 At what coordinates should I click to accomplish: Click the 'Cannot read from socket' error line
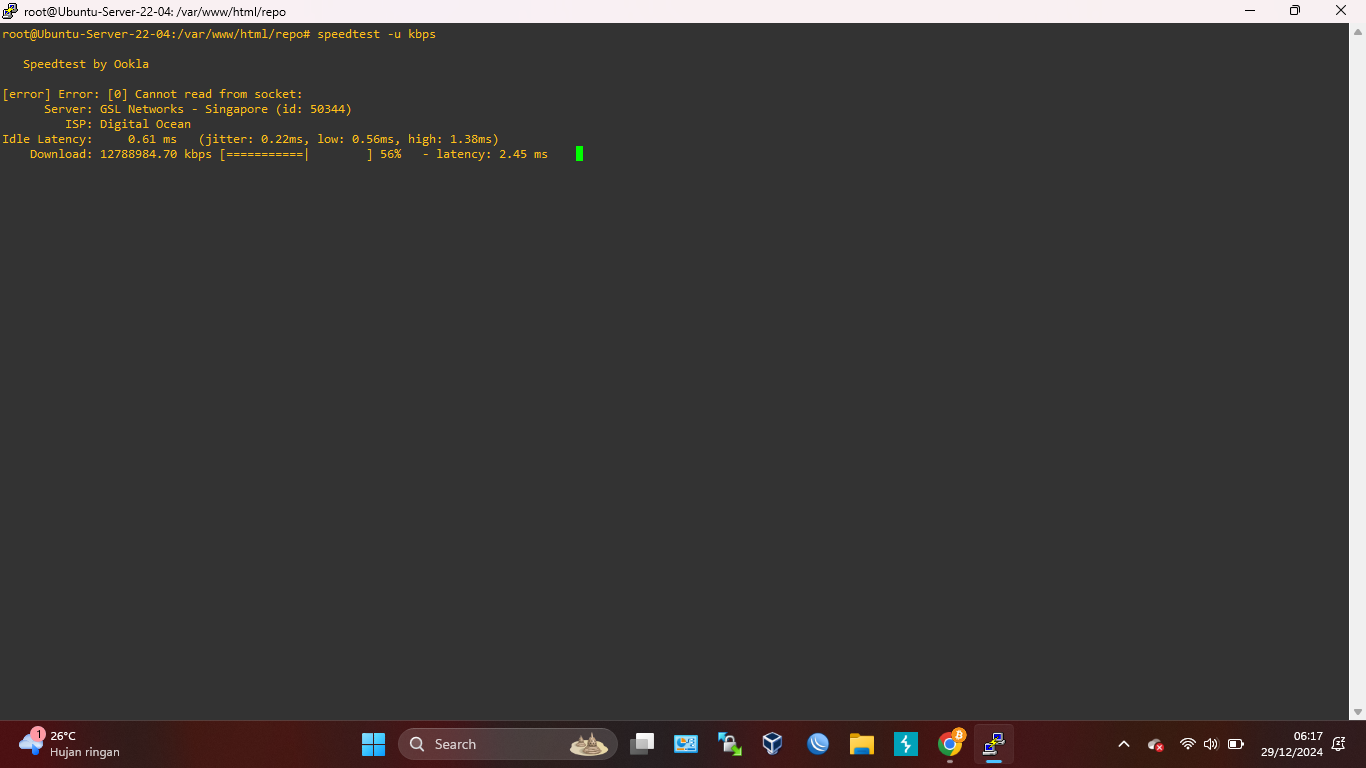click(x=152, y=94)
